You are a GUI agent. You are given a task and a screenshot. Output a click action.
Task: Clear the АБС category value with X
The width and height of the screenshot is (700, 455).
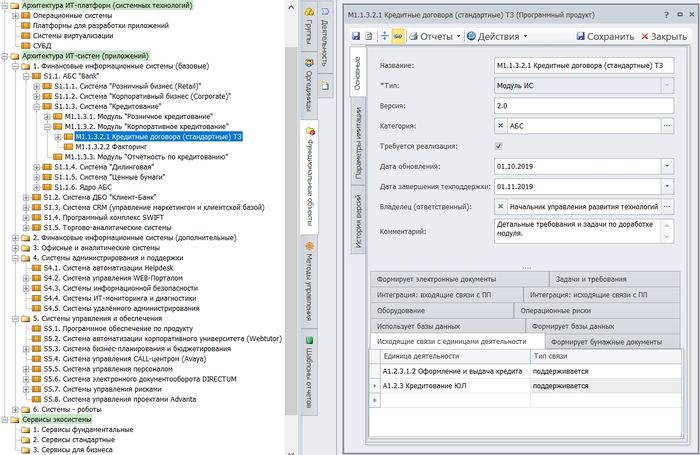(x=501, y=125)
